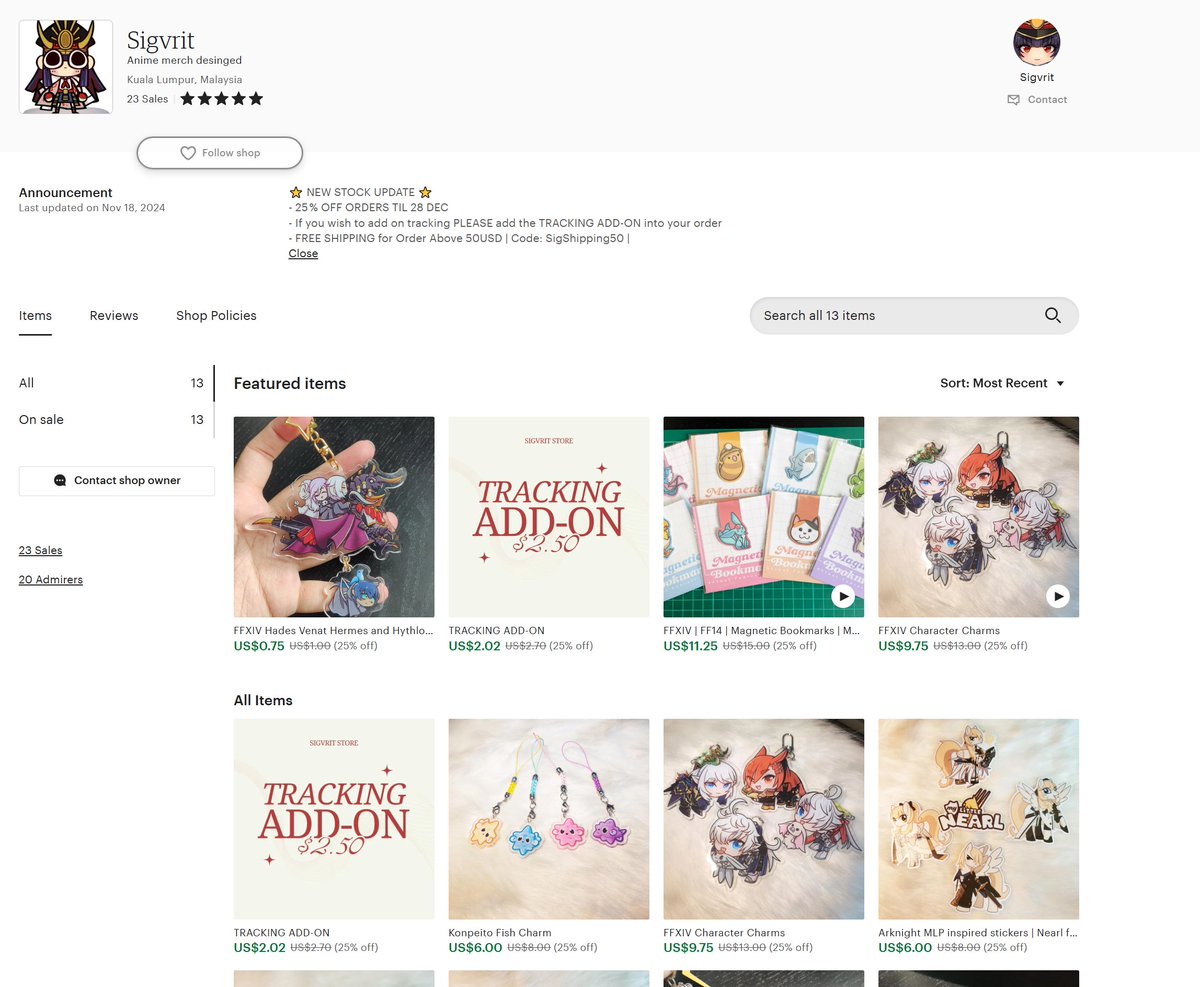Image resolution: width=1200 pixels, height=987 pixels.
Task: Contact the shop owner via button
Action: (117, 481)
